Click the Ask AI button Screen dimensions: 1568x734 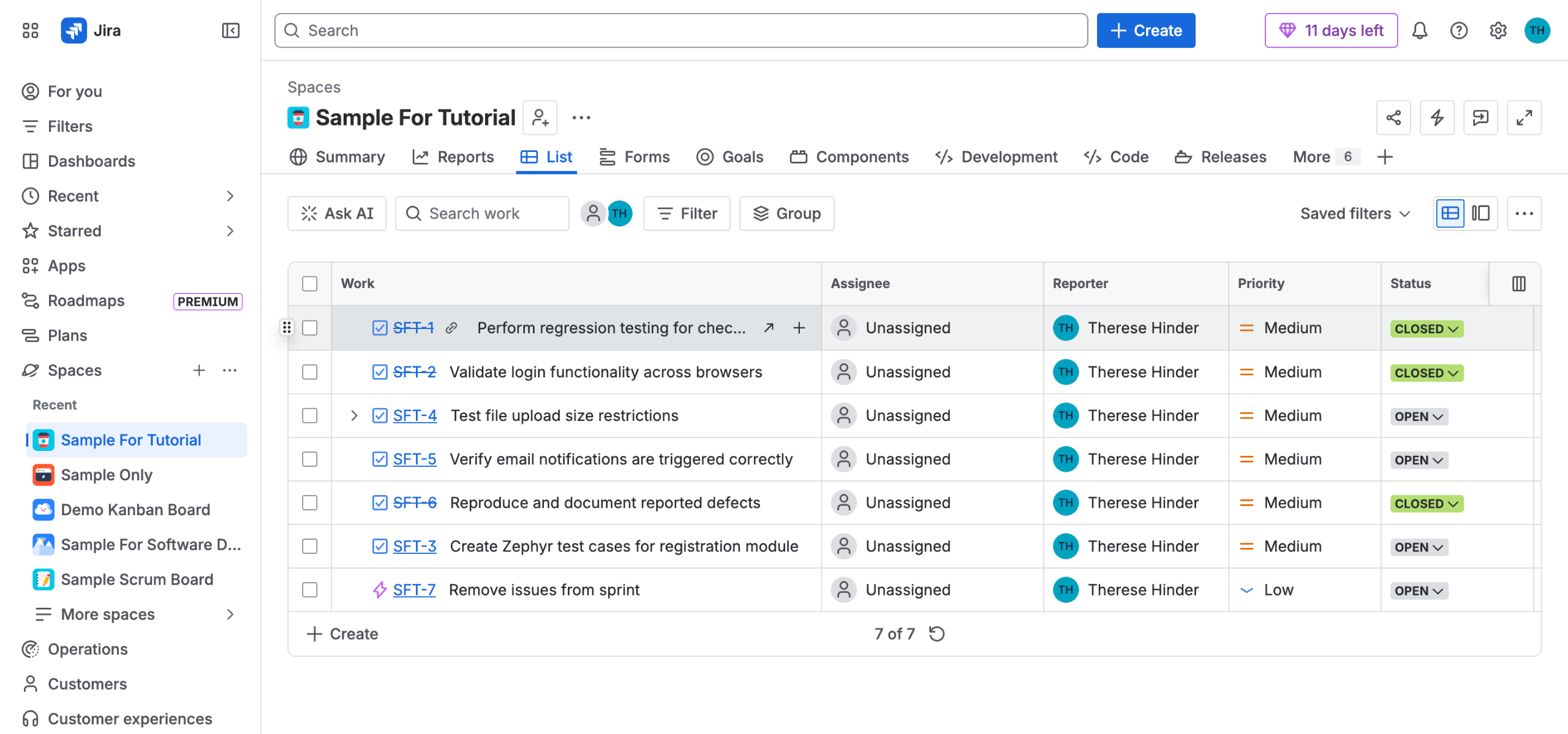tap(337, 213)
